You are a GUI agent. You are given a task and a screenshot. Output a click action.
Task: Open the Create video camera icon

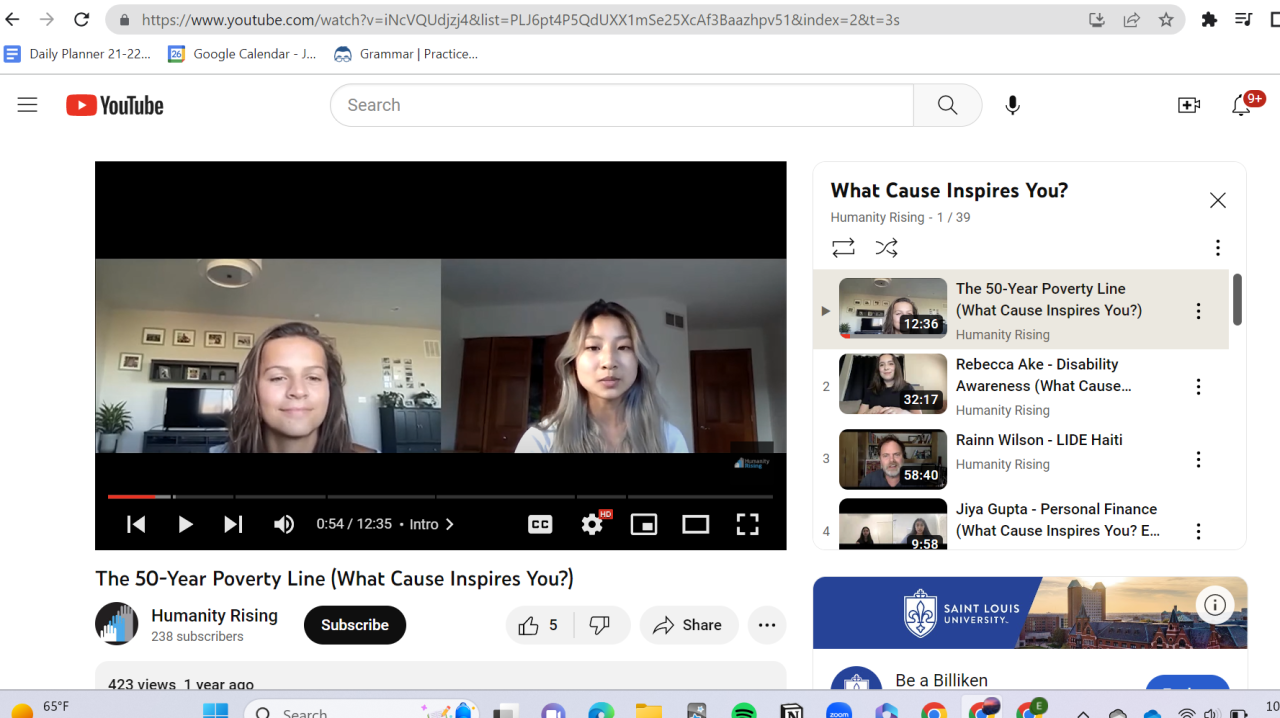coord(1188,105)
